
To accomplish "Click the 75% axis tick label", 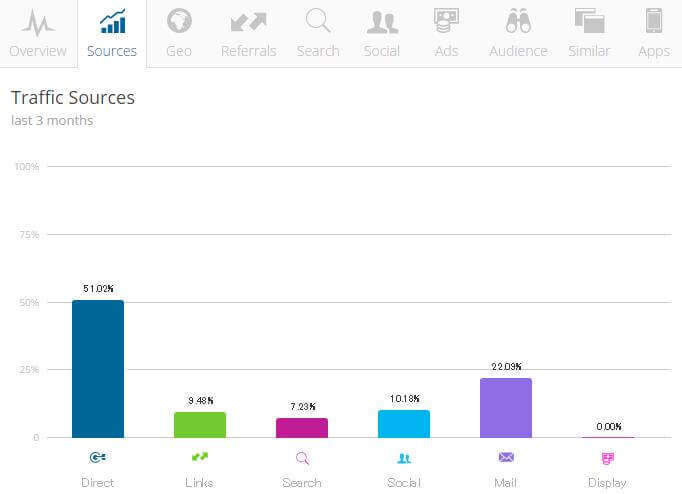I will tap(29, 235).
